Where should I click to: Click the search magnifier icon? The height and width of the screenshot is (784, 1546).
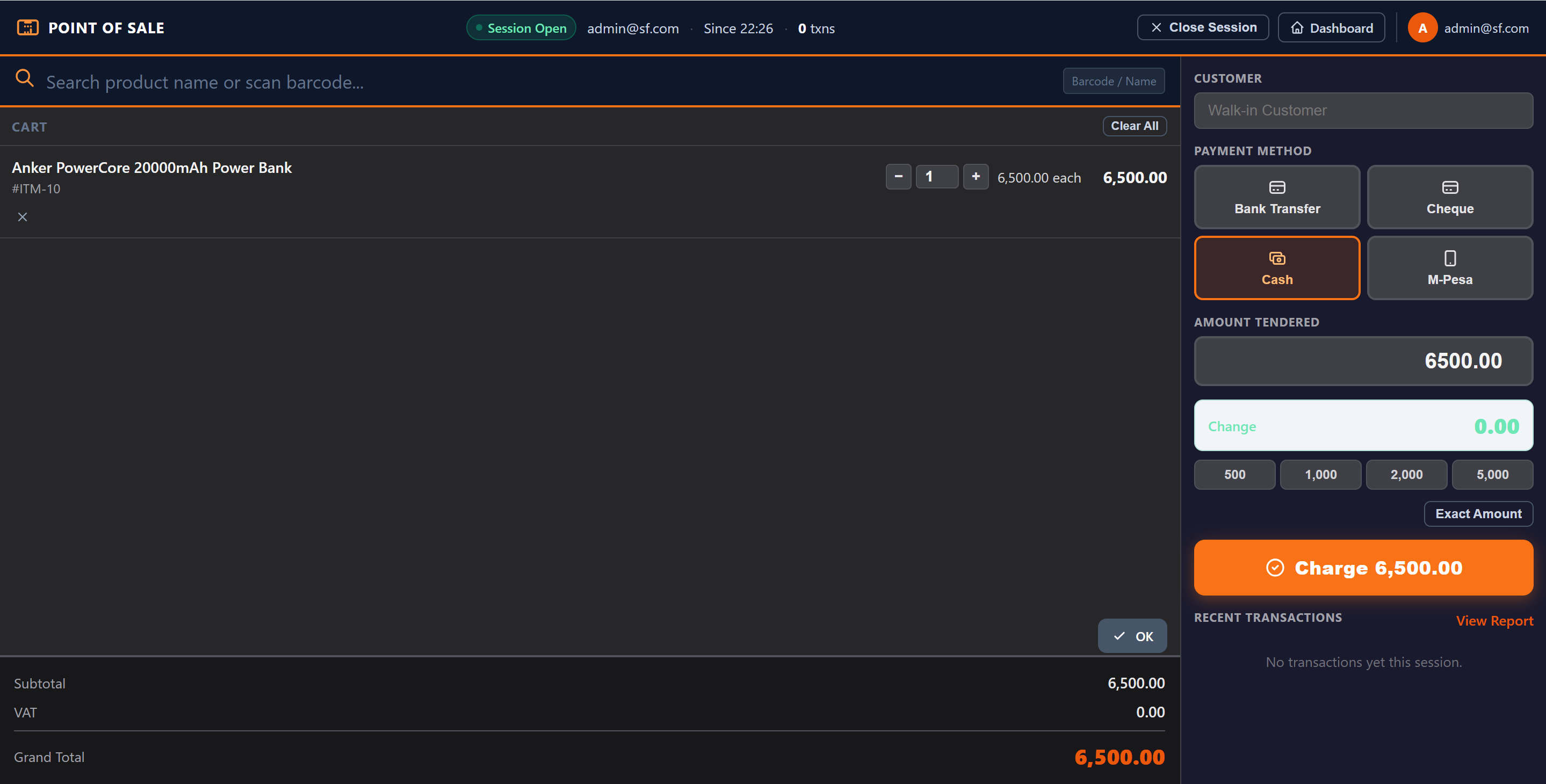(25, 78)
